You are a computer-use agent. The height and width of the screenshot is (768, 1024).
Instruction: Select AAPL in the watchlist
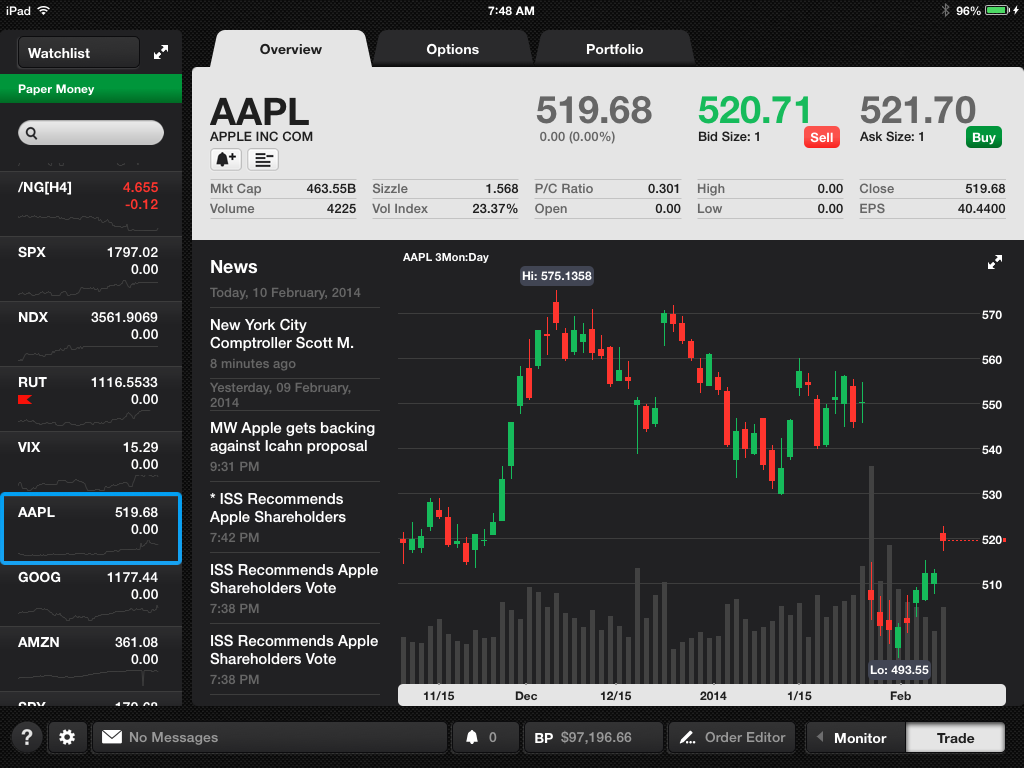point(91,528)
